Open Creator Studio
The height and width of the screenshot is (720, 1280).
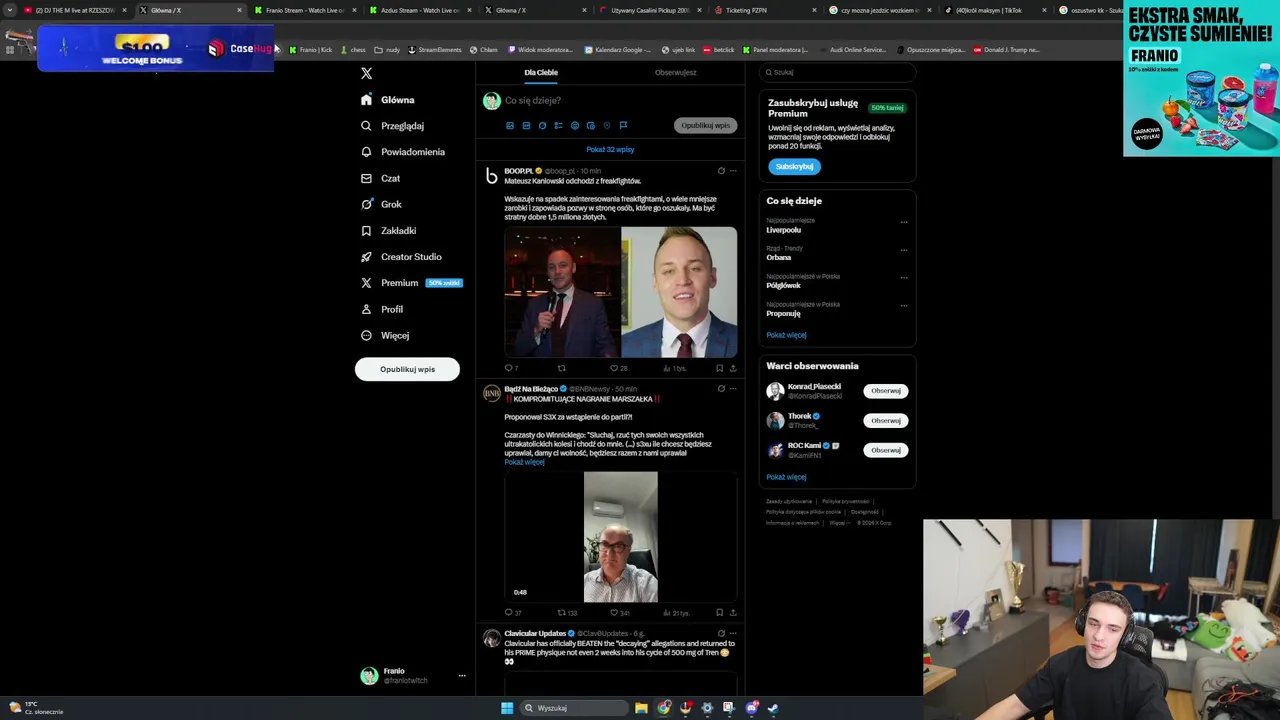[401, 257]
